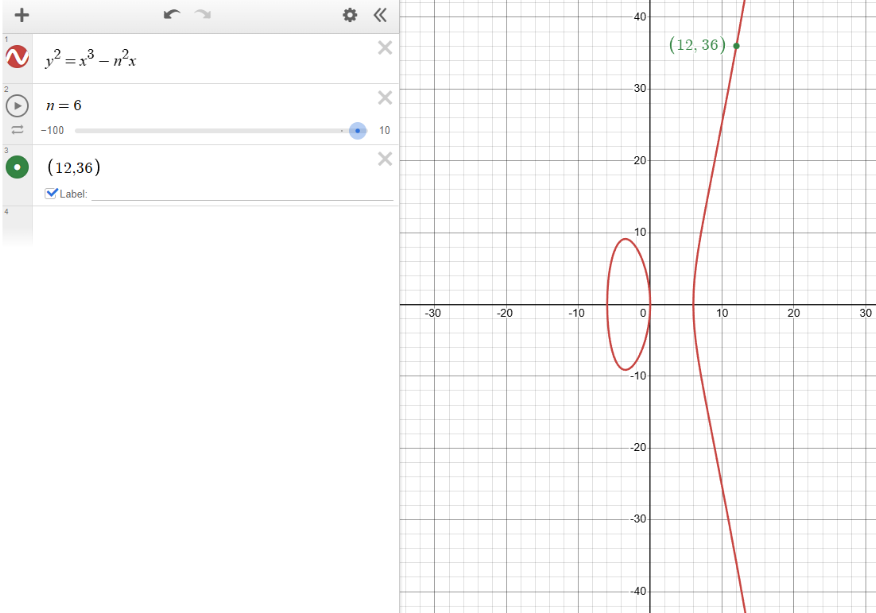Click the equation y²=x³−n²x to edit
Screen dimensions: 876x613
click(x=91, y=59)
